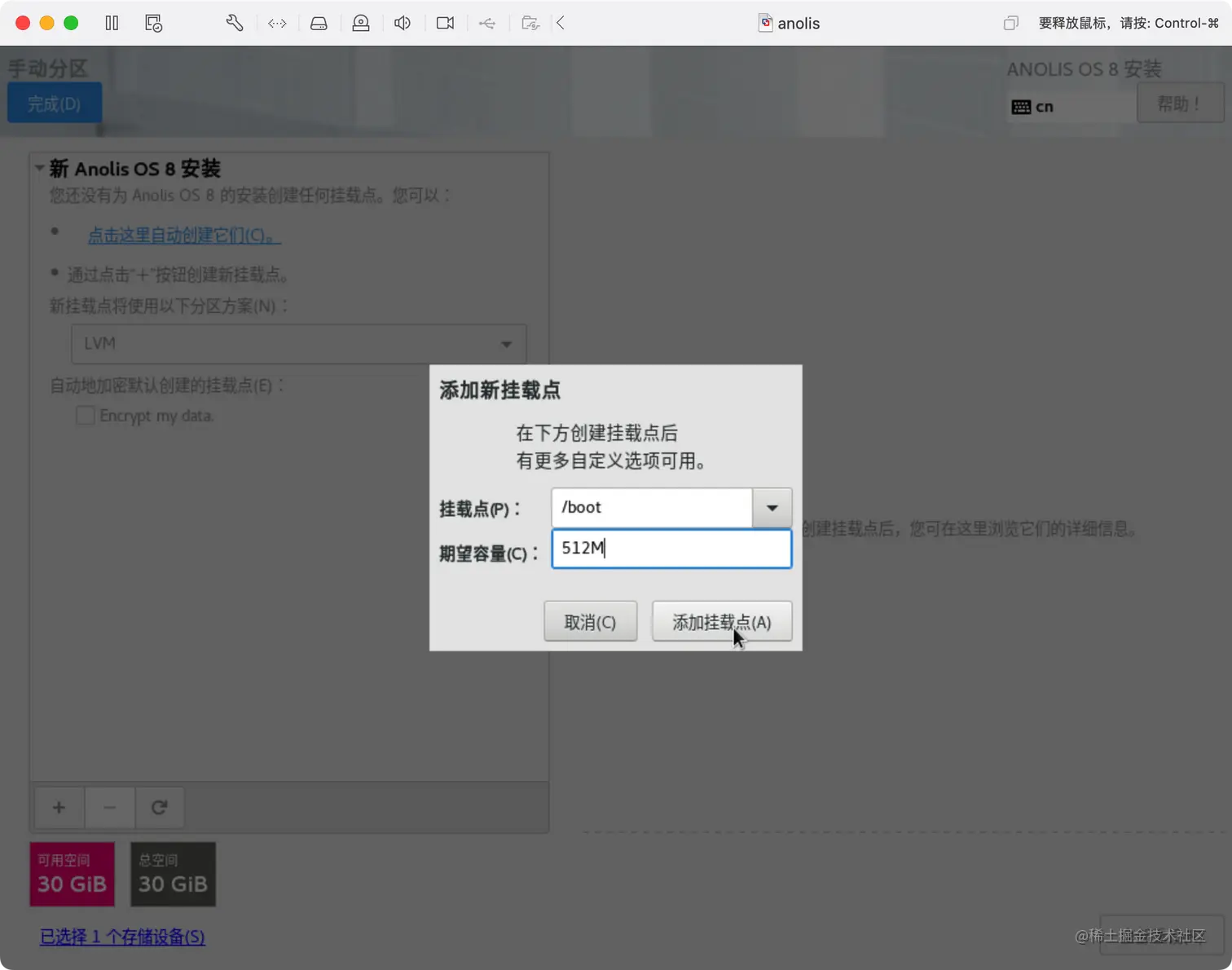Open virtual machine settings wrench icon
This screenshot has width=1232, height=970.
[235, 23]
